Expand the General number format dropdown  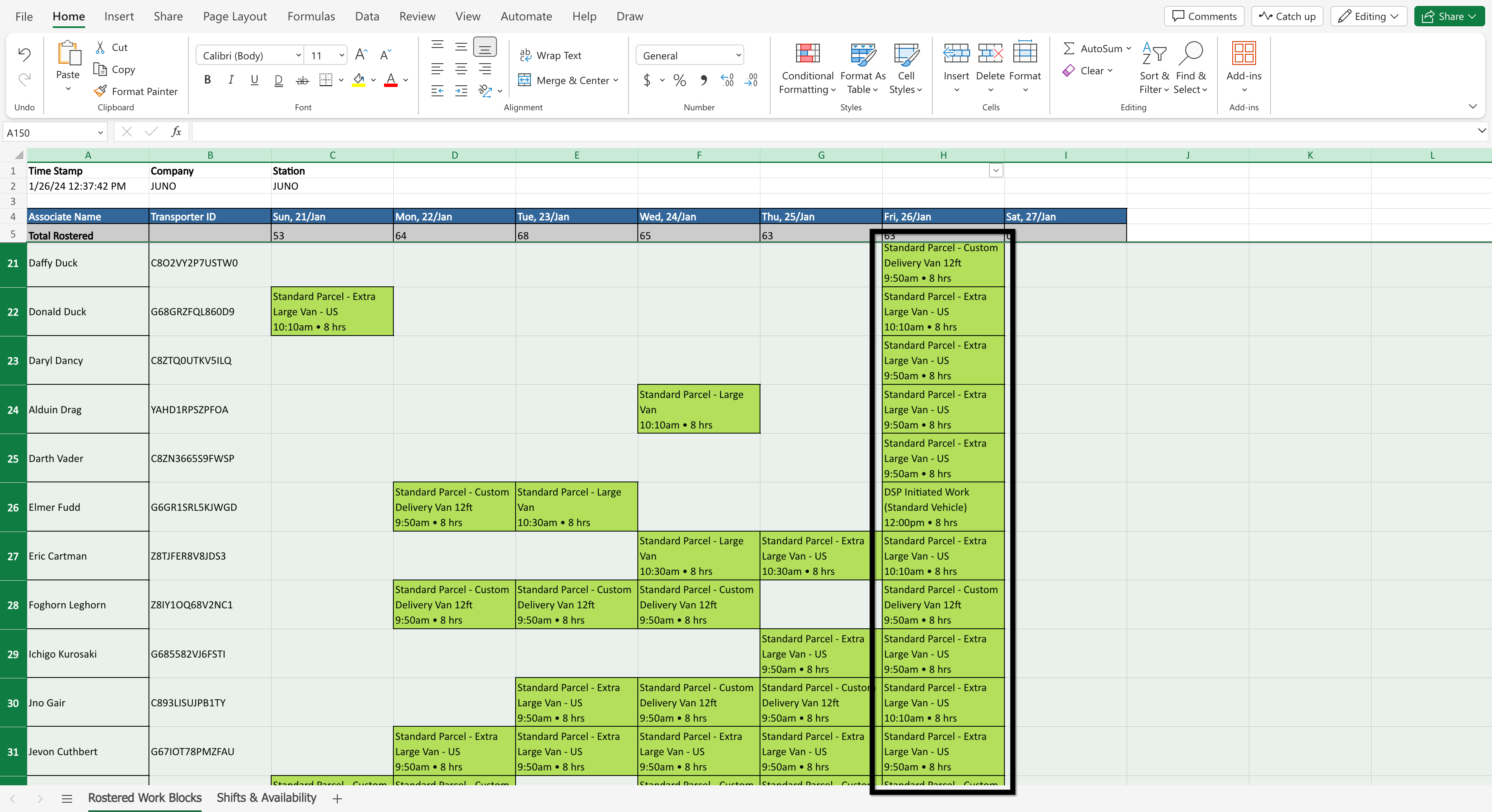[738, 56]
